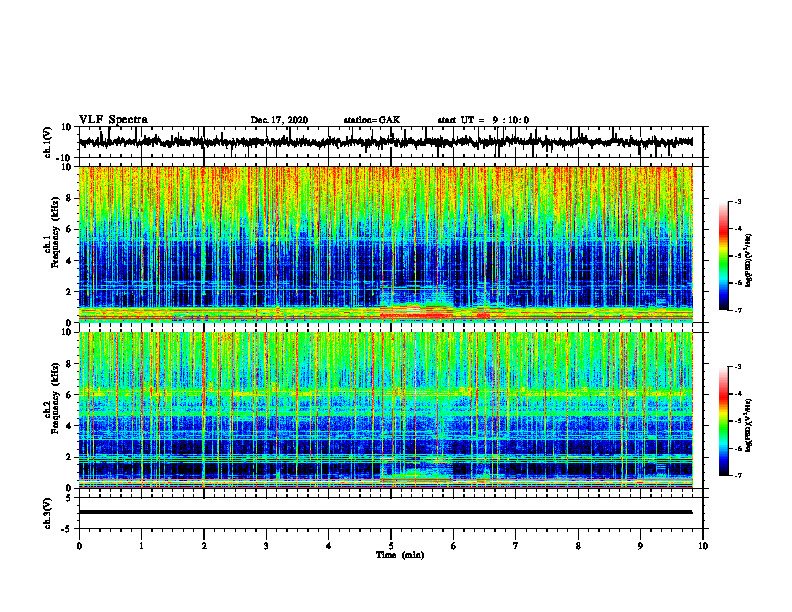Click the date label "Dec. 17, 2020"
Viewport: 792px width, 612px height.
click(x=279, y=120)
